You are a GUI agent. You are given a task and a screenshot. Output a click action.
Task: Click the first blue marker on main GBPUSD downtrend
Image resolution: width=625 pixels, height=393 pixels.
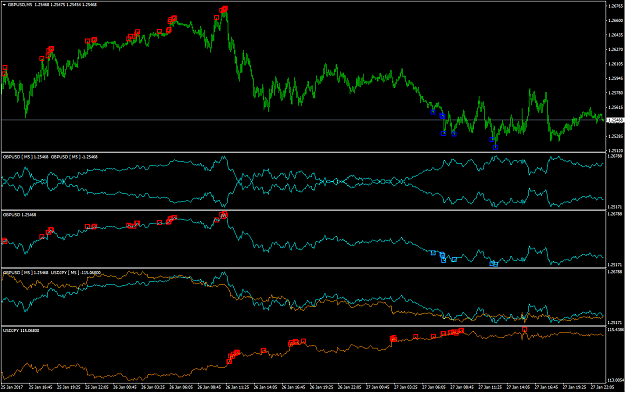433,112
